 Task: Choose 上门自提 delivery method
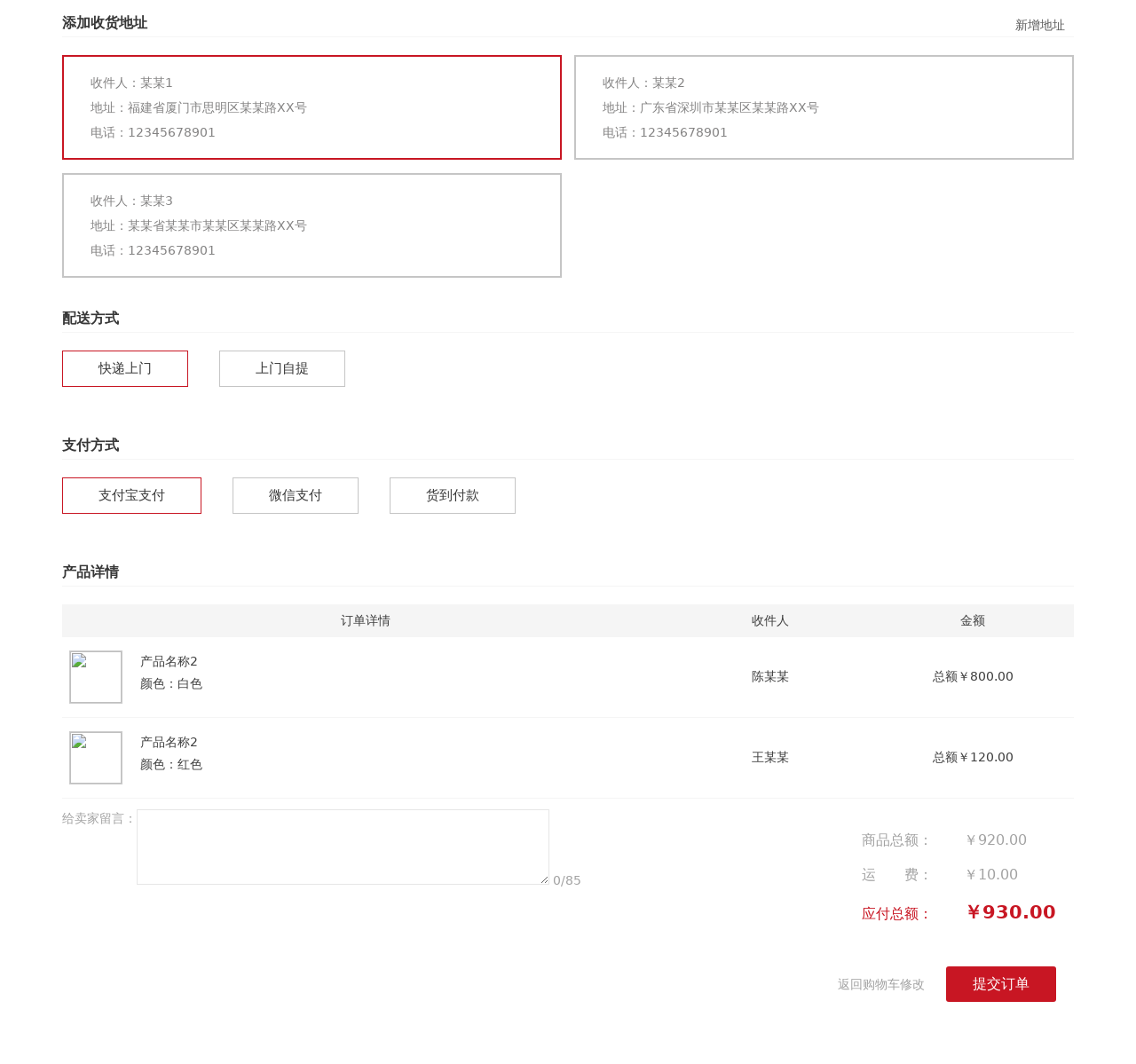click(281, 369)
